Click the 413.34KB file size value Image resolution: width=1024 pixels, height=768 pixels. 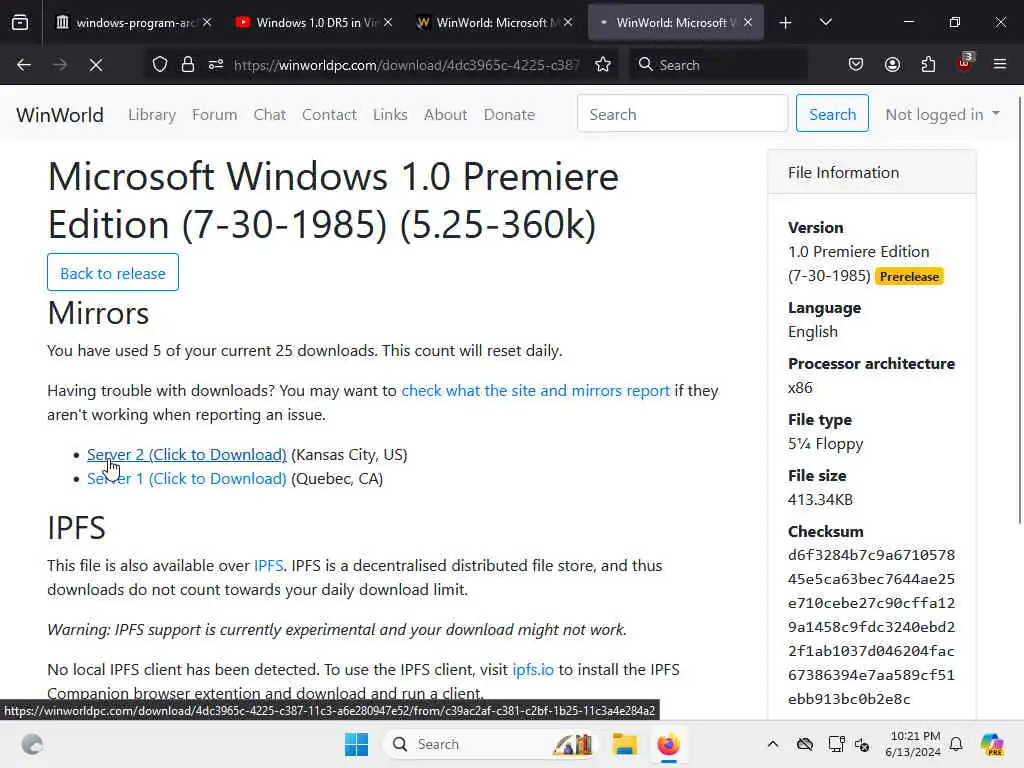(x=820, y=500)
